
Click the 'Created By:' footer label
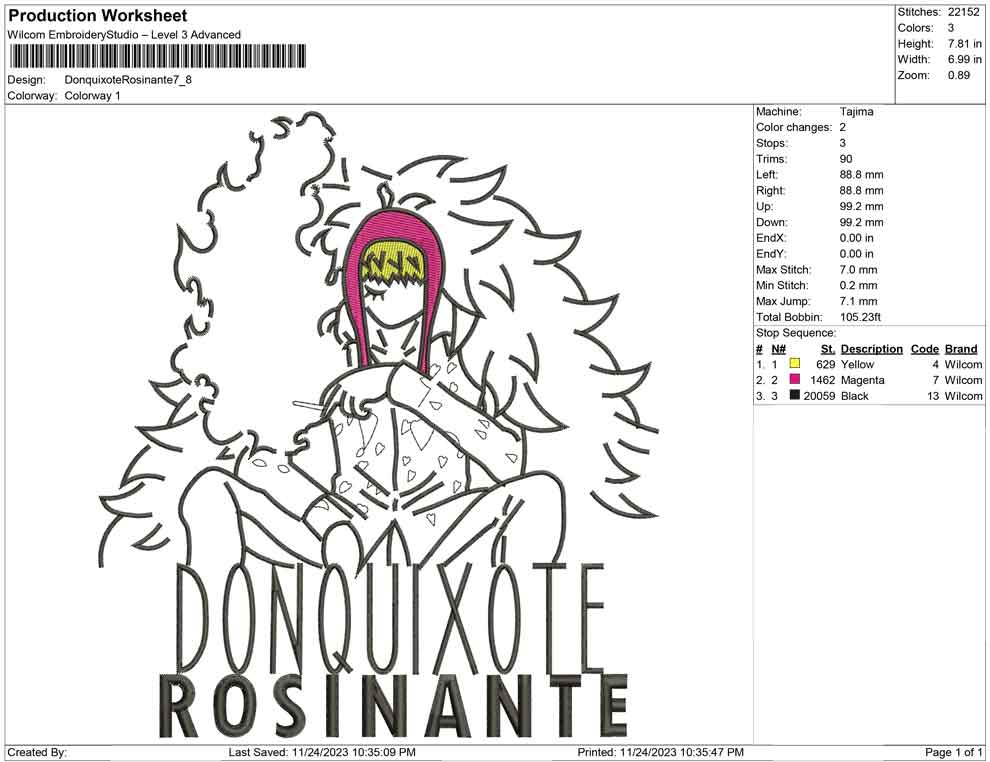pos(37,753)
